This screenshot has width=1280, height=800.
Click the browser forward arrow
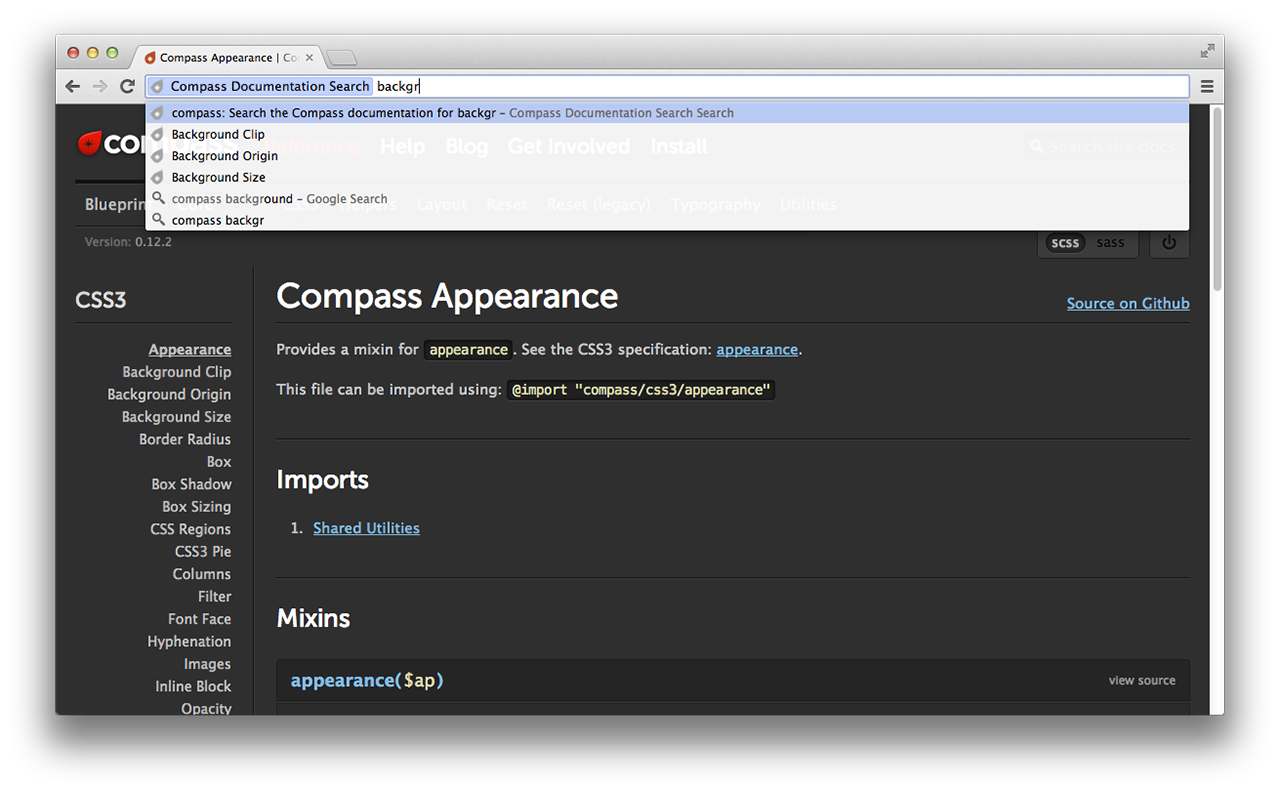click(100, 87)
